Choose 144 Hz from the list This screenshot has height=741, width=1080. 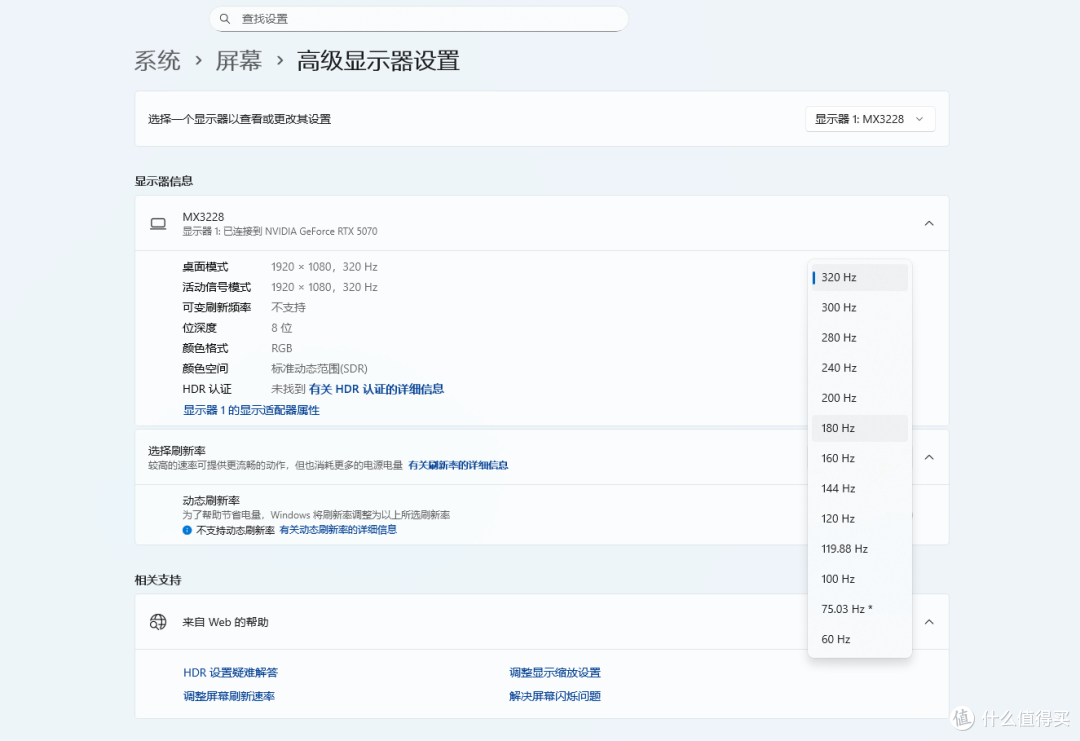pos(860,488)
